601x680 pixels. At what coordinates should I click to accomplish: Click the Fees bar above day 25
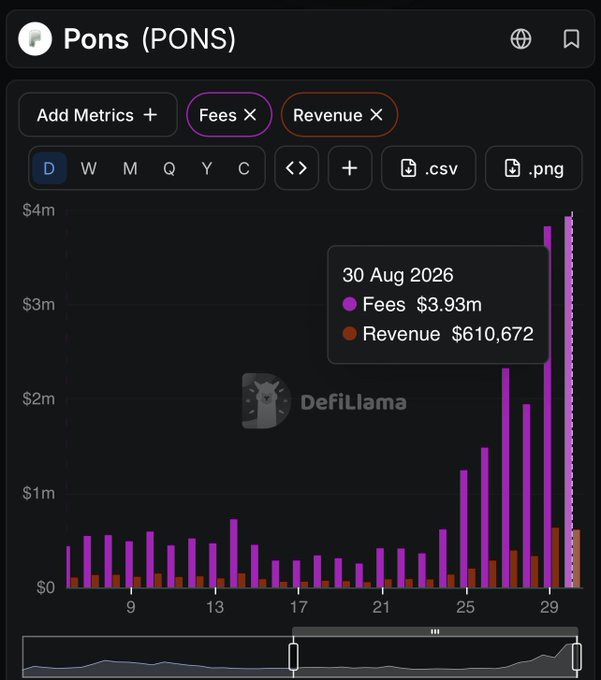pos(464,529)
